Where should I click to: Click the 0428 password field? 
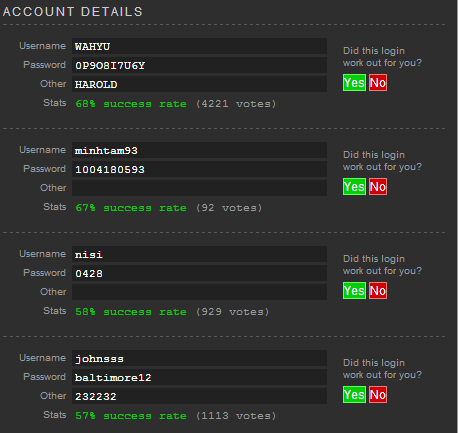[x=199, y=273]
